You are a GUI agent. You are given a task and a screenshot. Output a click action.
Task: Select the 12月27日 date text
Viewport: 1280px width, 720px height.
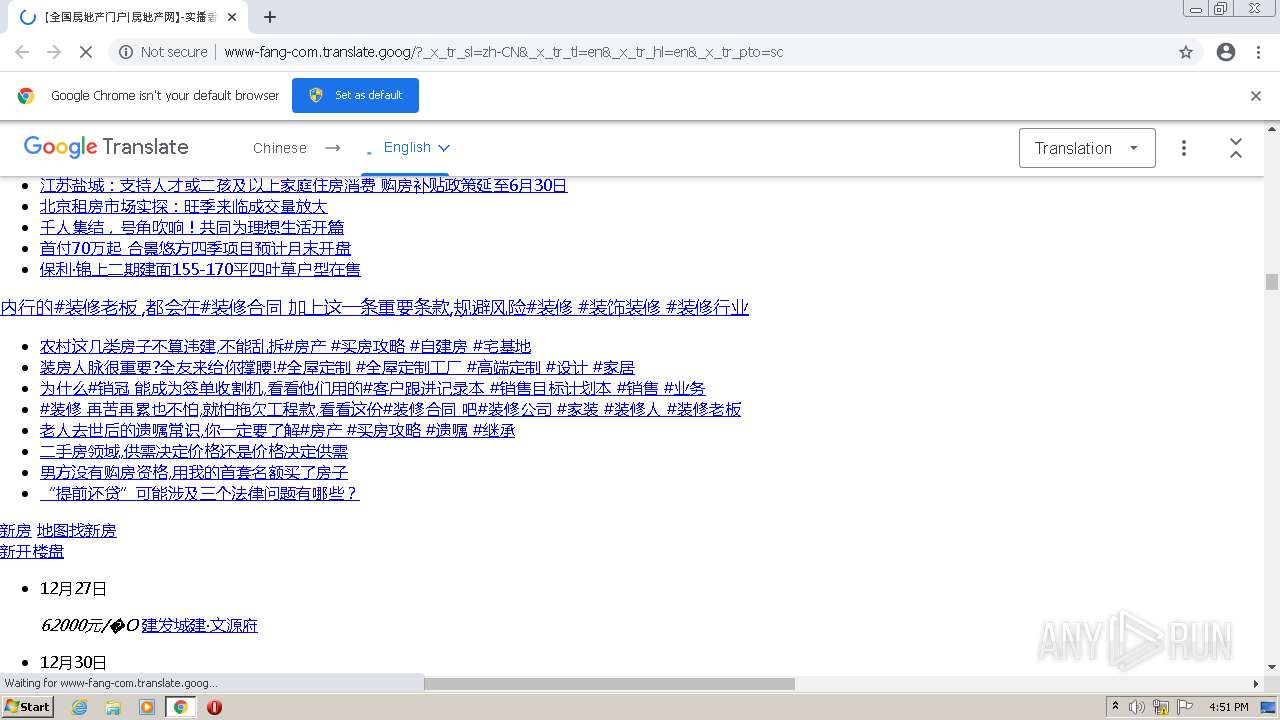73,588
